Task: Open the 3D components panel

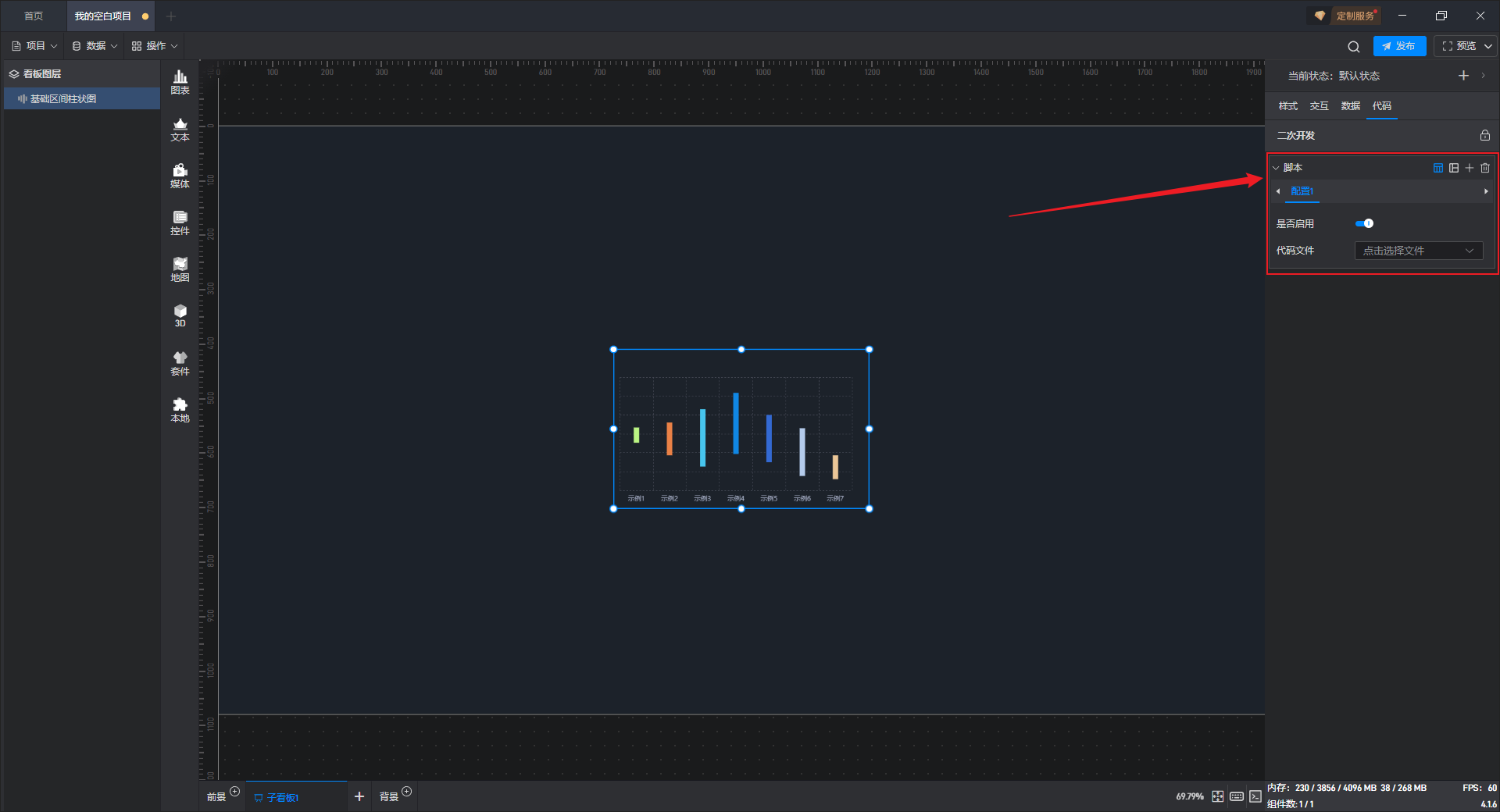Action: click(x=180, y=315)
